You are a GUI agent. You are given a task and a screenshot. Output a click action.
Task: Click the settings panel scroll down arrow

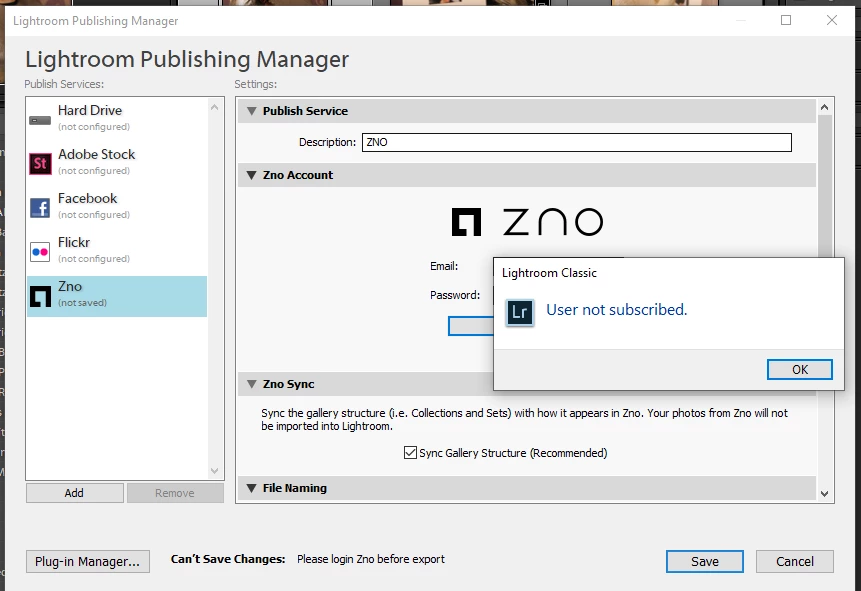[x=824, y=493]
